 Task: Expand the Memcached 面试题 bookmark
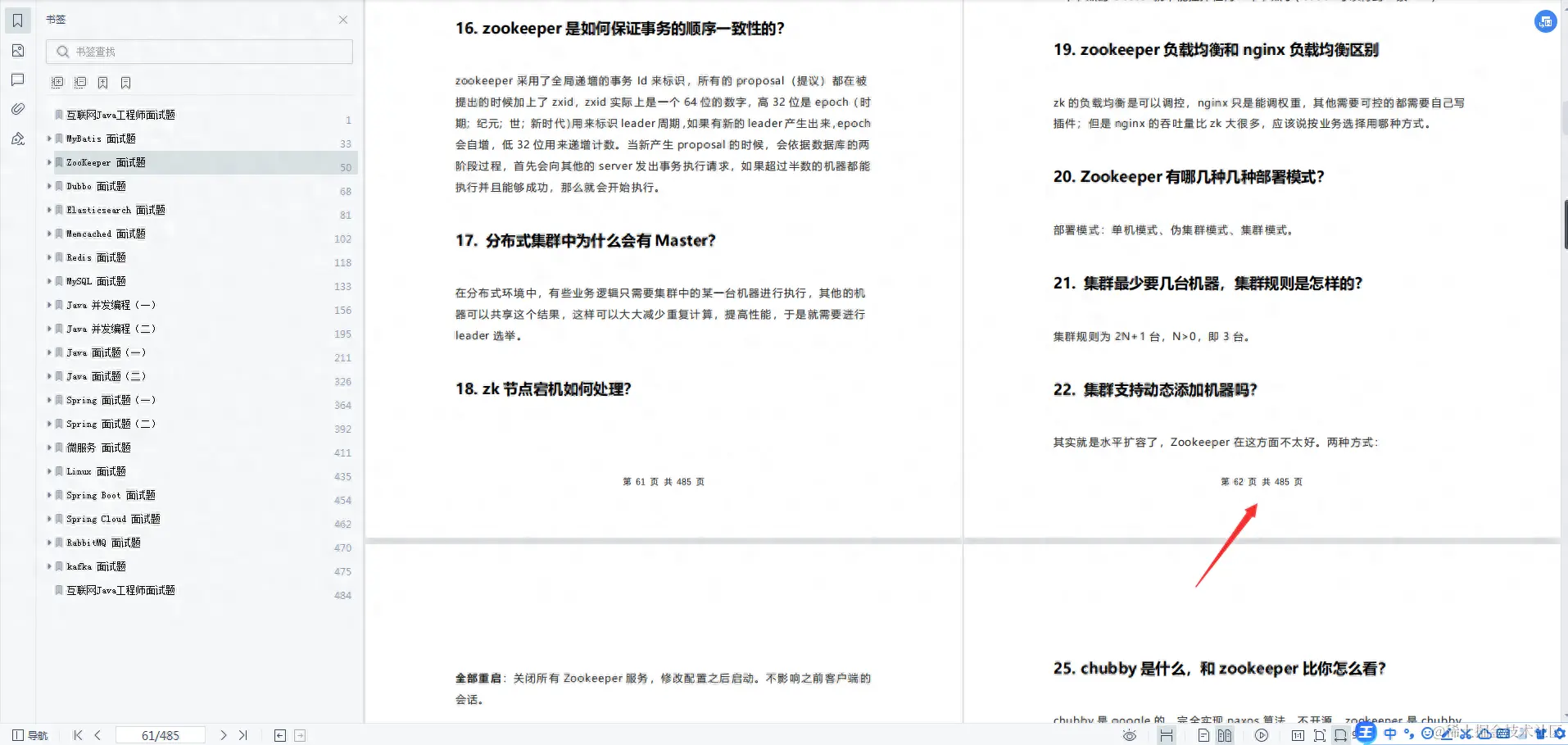49,234
